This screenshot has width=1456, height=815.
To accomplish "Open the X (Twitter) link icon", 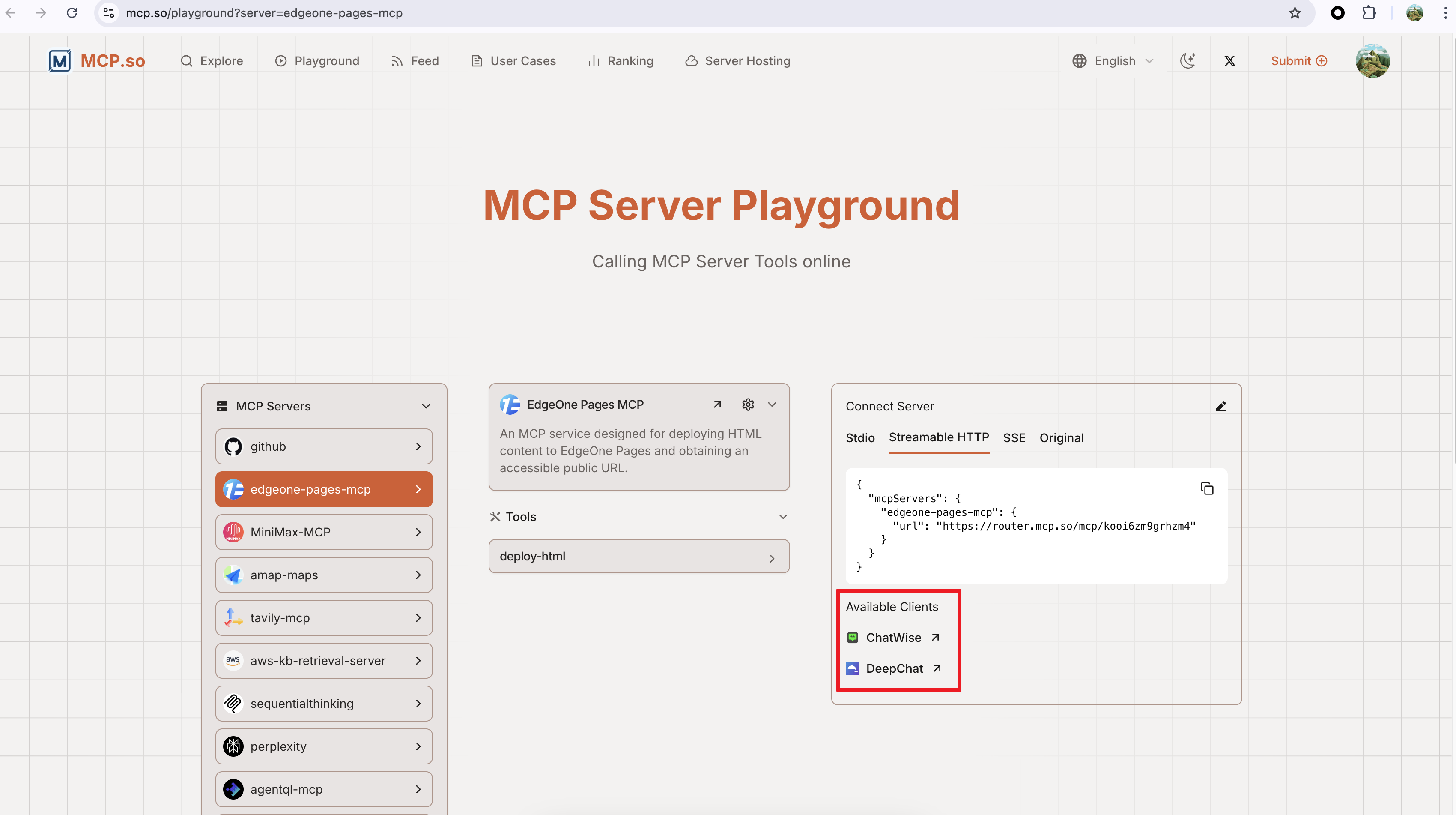I will [x=1229, y=61].
